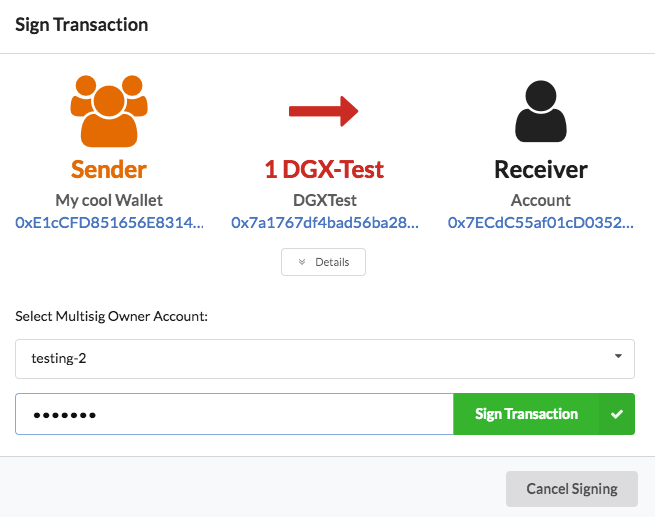Click the red transfer arrow icon
Viewport: 655px width, 517px height.
[x=323, y=111]
